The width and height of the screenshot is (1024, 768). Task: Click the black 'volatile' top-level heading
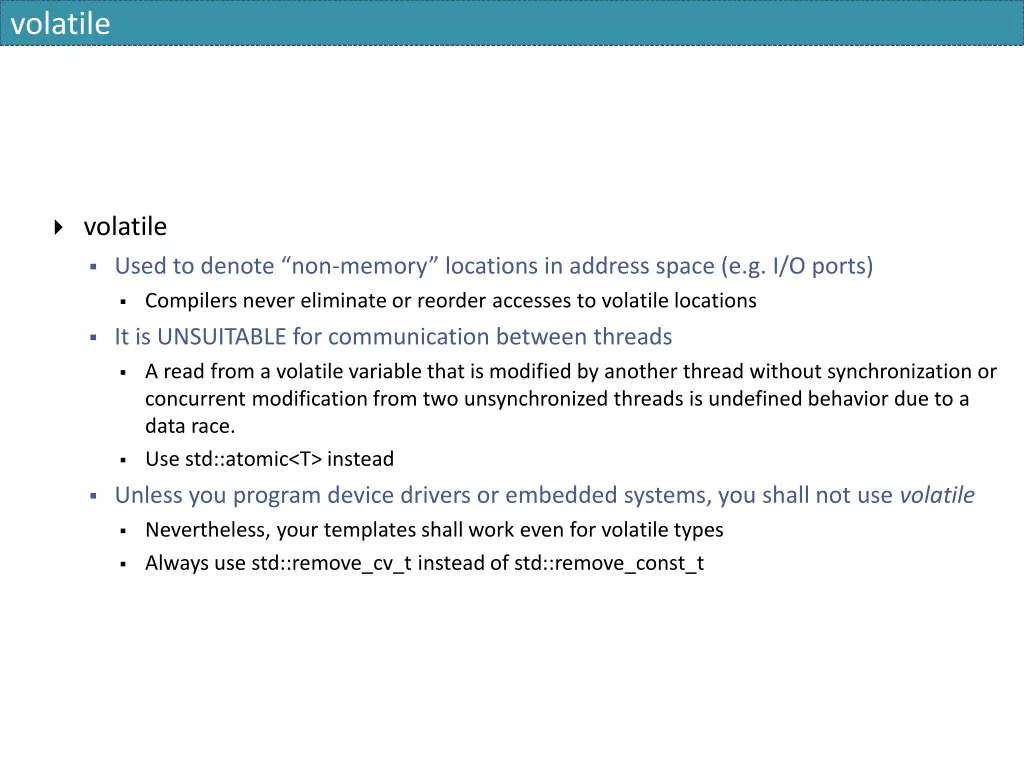pos(125,227)
